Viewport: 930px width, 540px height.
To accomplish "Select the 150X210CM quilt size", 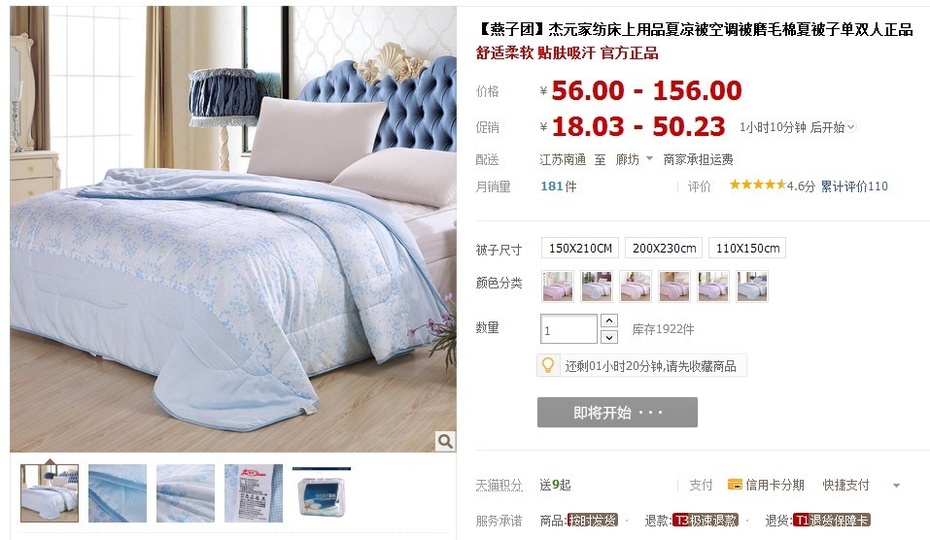I will click(x=580, y=248).
